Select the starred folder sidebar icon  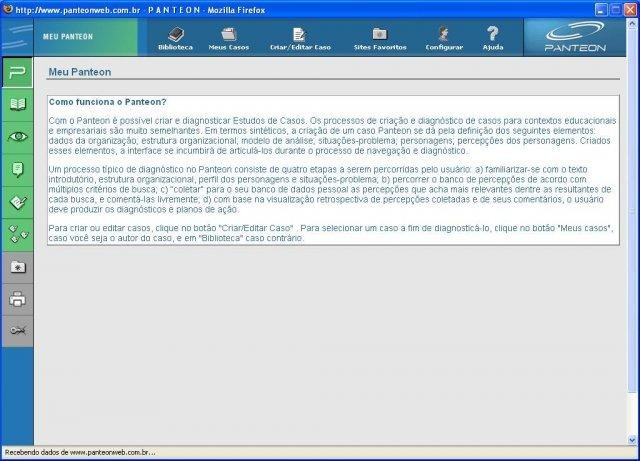(18, 267)
